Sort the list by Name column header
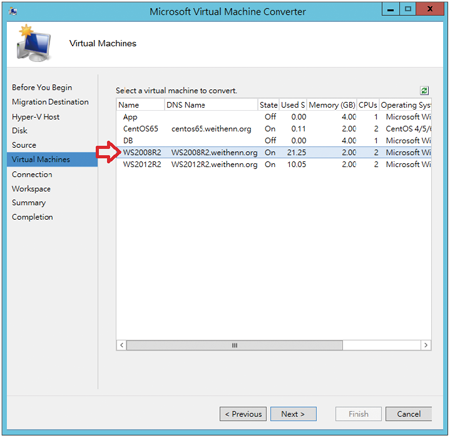 140,105
